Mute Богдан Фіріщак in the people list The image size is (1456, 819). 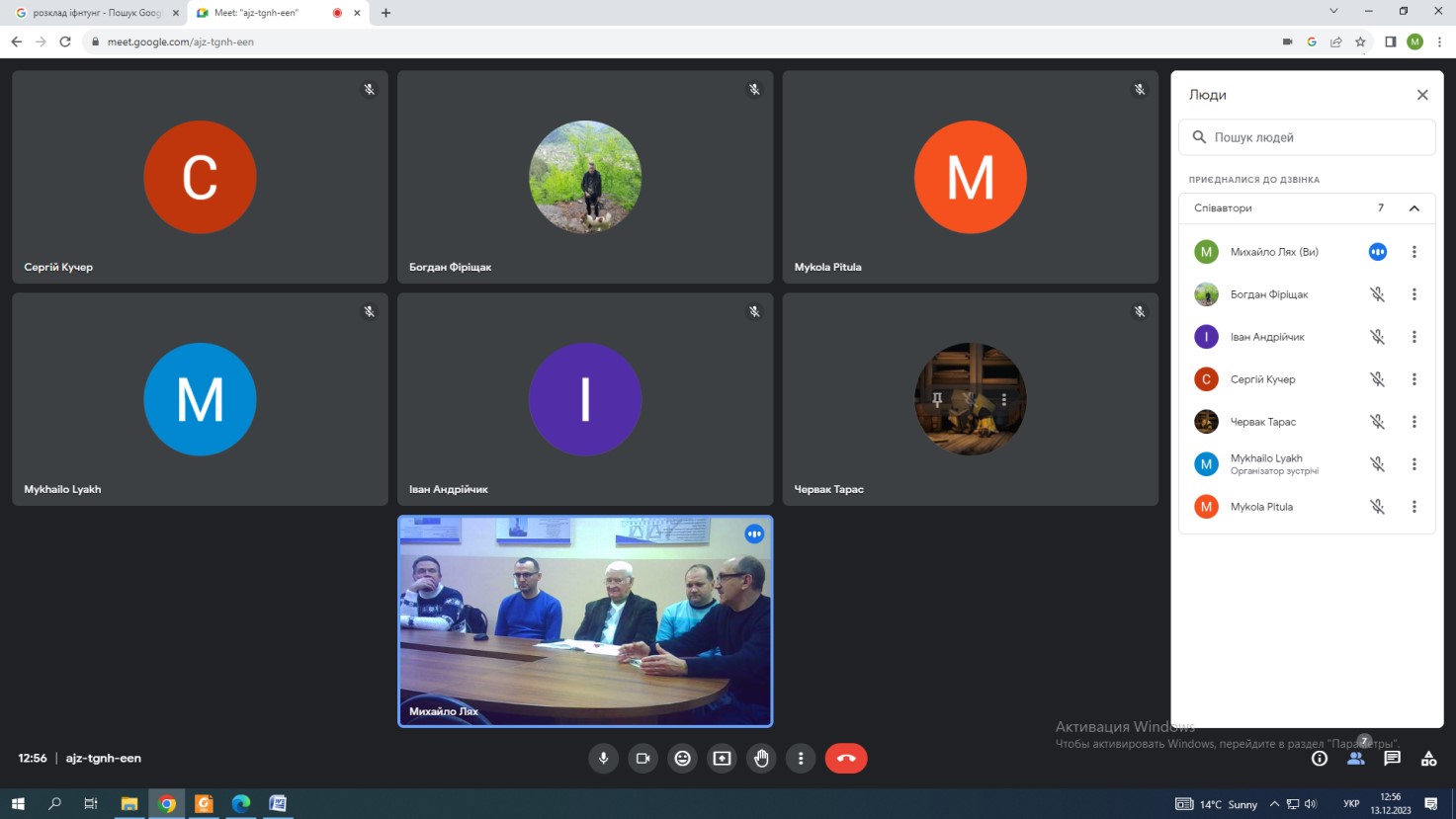pyautogui.click(x=1377, y=294)
